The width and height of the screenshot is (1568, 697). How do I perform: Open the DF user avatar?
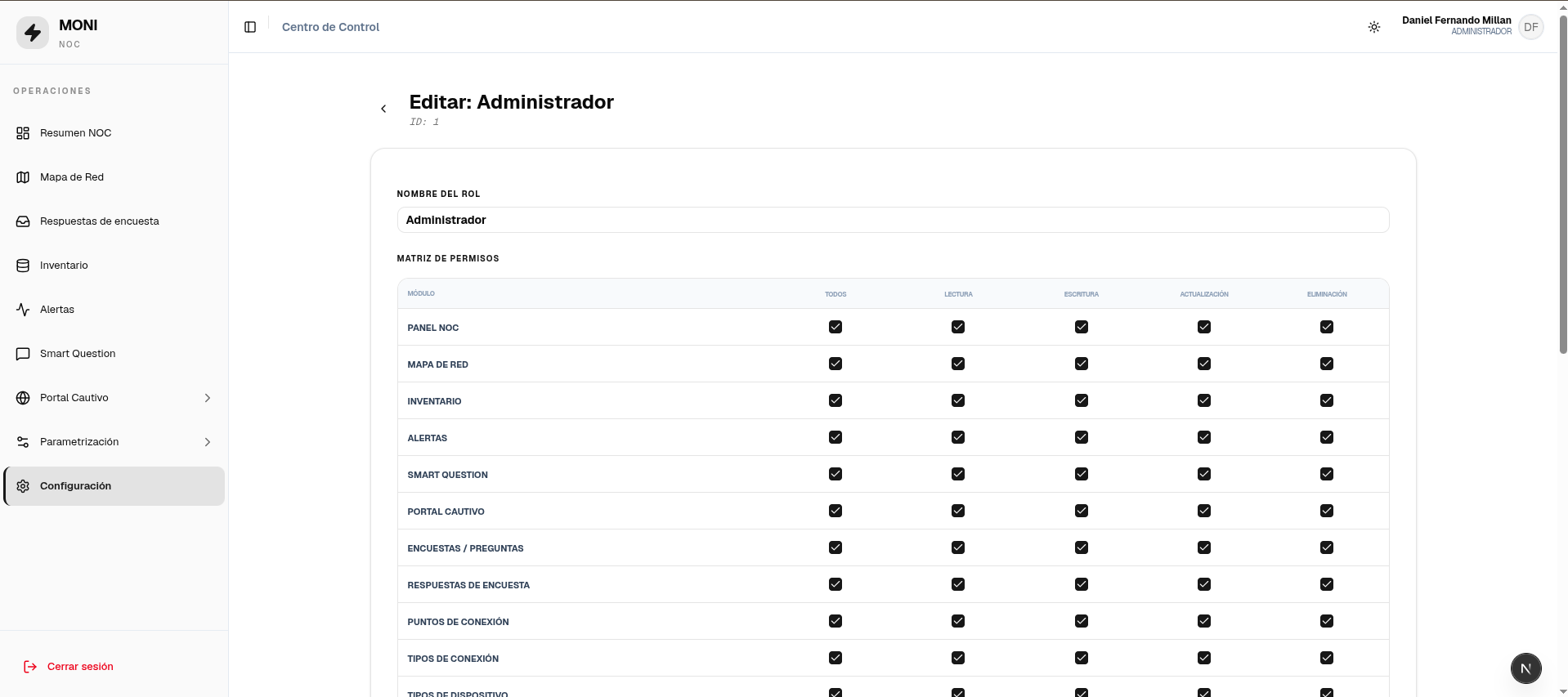click(1531, 27)
